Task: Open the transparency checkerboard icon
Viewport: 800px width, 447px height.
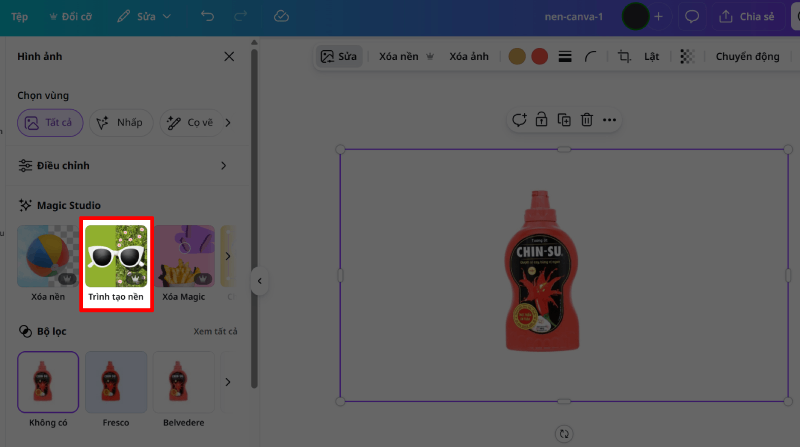Action: click(x=687, y=57)
